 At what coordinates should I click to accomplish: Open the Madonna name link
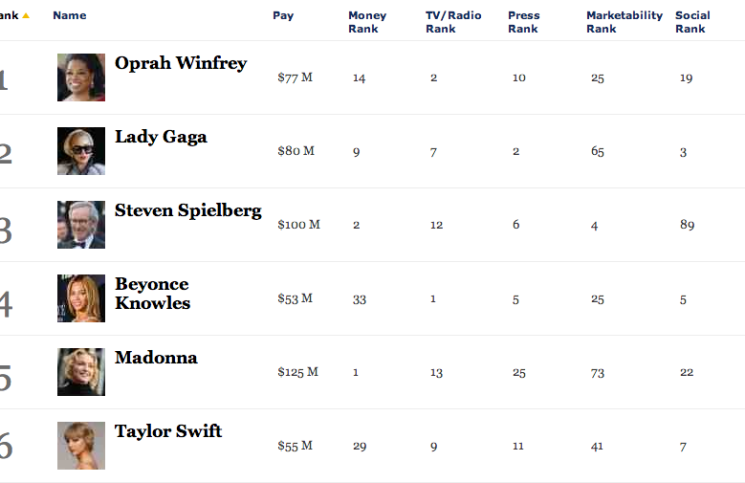tap(156, 357)
